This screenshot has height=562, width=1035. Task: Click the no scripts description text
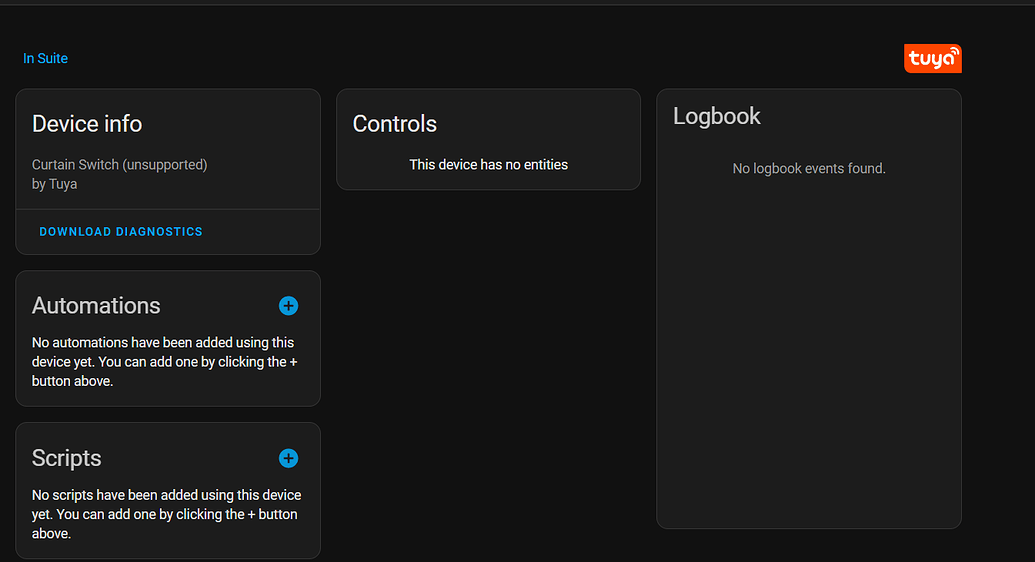coord(166,514)
